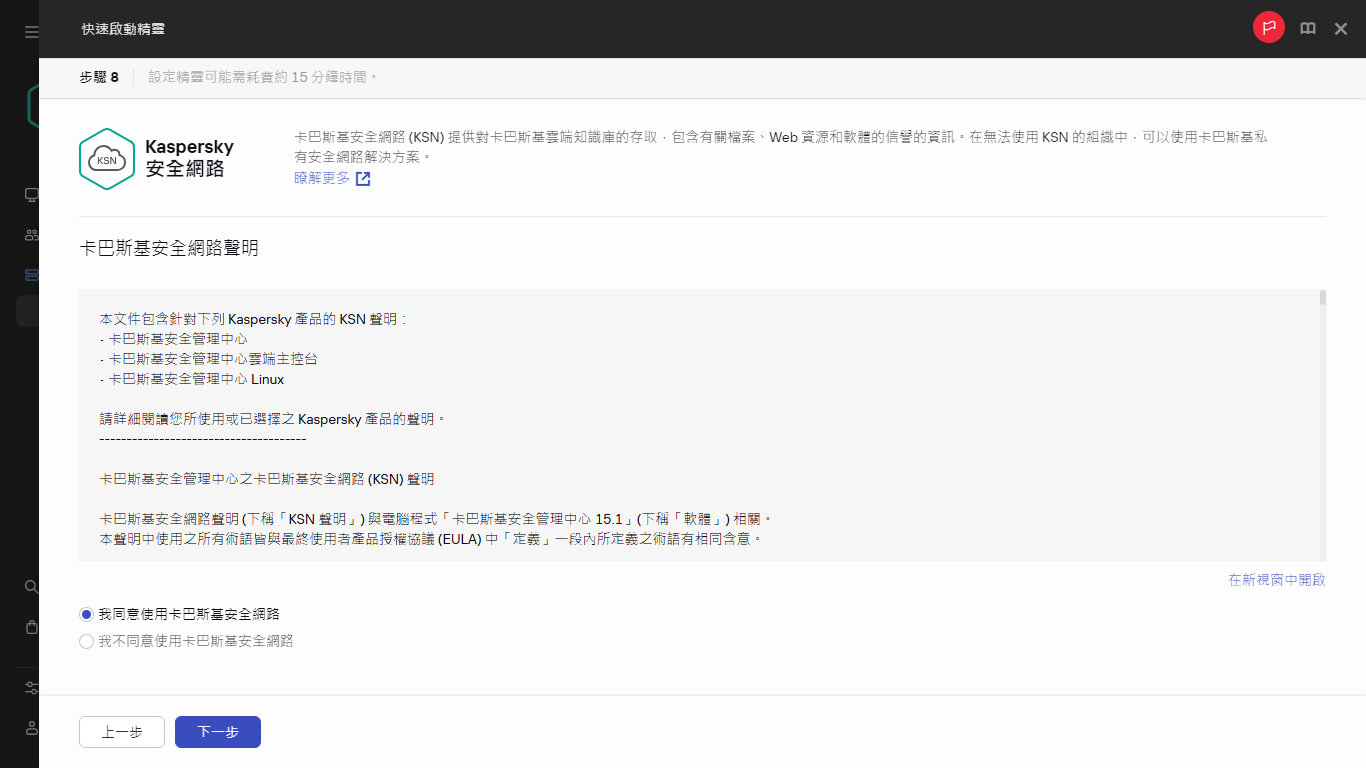The image size is (1366, 768).
Task: Choose 我不同意使用卡巴斯基安全網路 option
Action: (x=86, y=641)
